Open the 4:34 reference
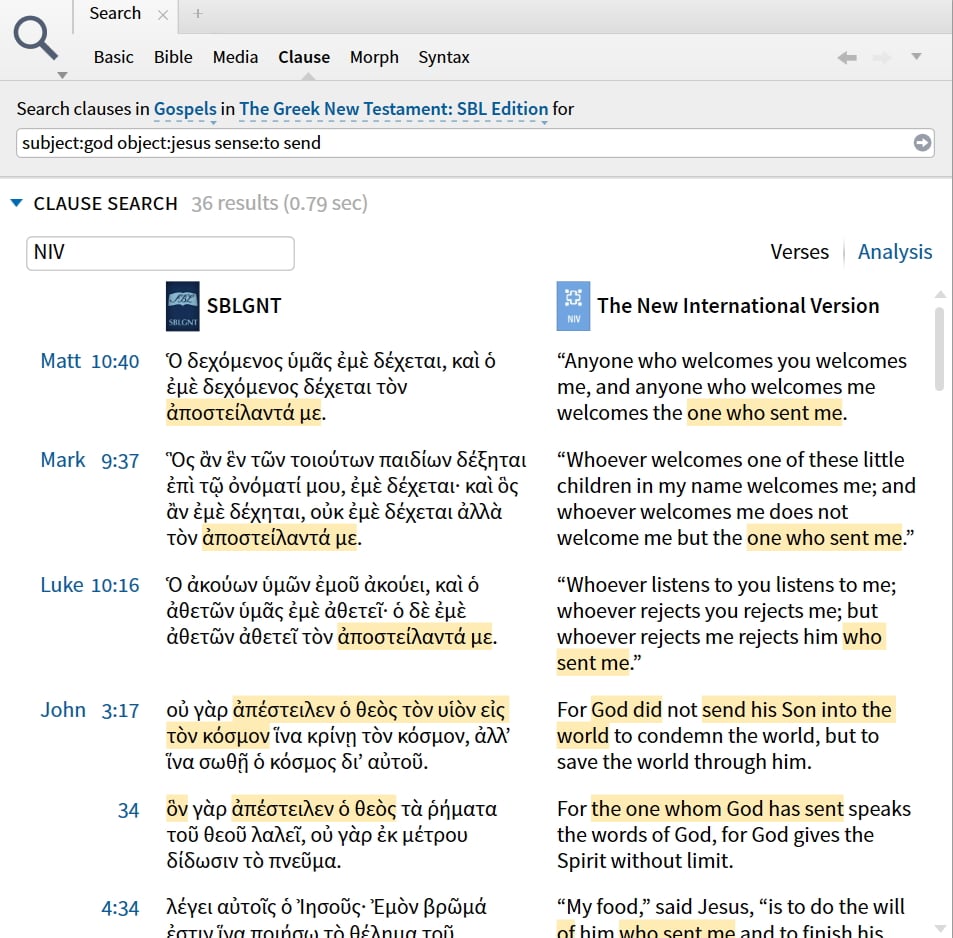Screen dimensions: 953x938 [120, 908]
